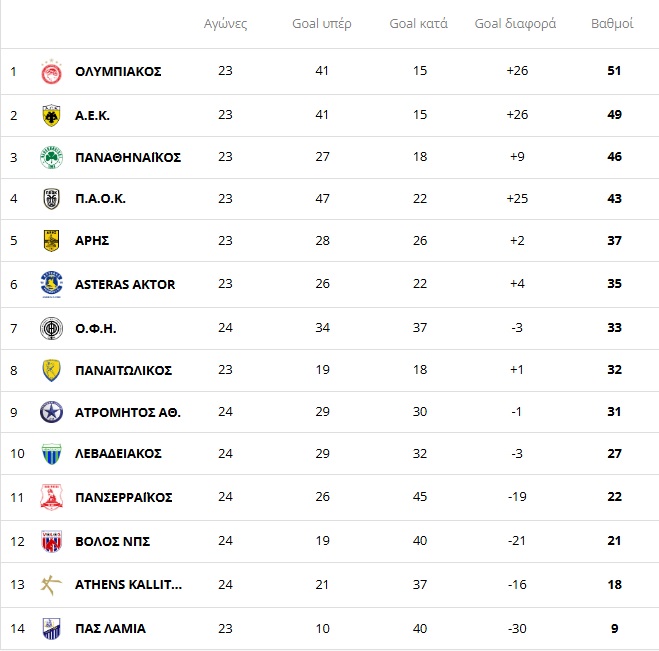Click the Παναιτωλικός yellow shield crest
659x651 pixels.
[51, 370]
